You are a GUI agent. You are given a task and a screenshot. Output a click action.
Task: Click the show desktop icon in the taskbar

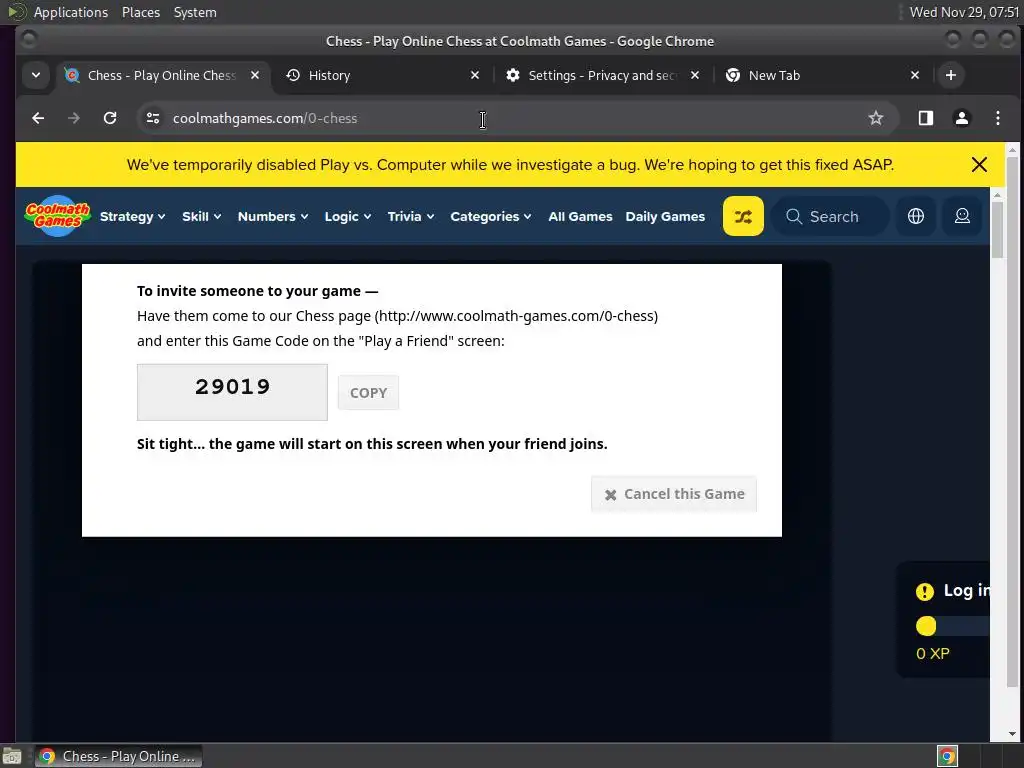tap(12, 756)
